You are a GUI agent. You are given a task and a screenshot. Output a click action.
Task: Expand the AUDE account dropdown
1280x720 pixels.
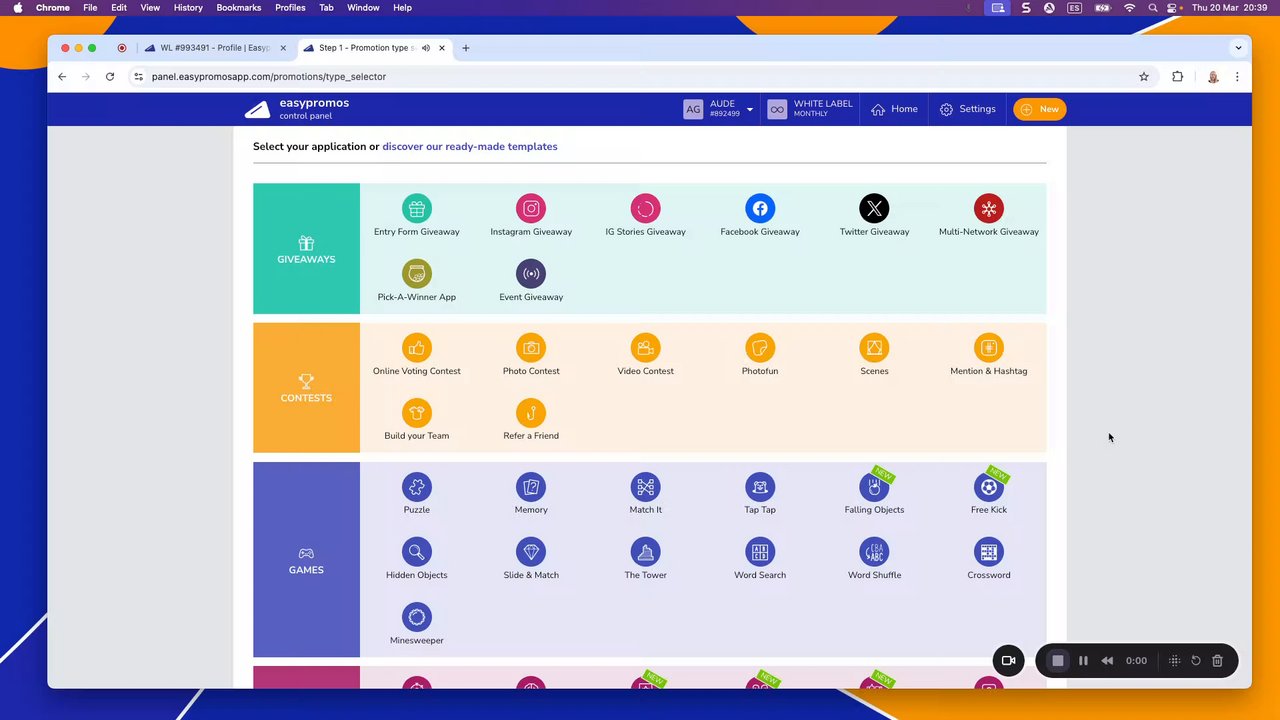tap(749, 110)
